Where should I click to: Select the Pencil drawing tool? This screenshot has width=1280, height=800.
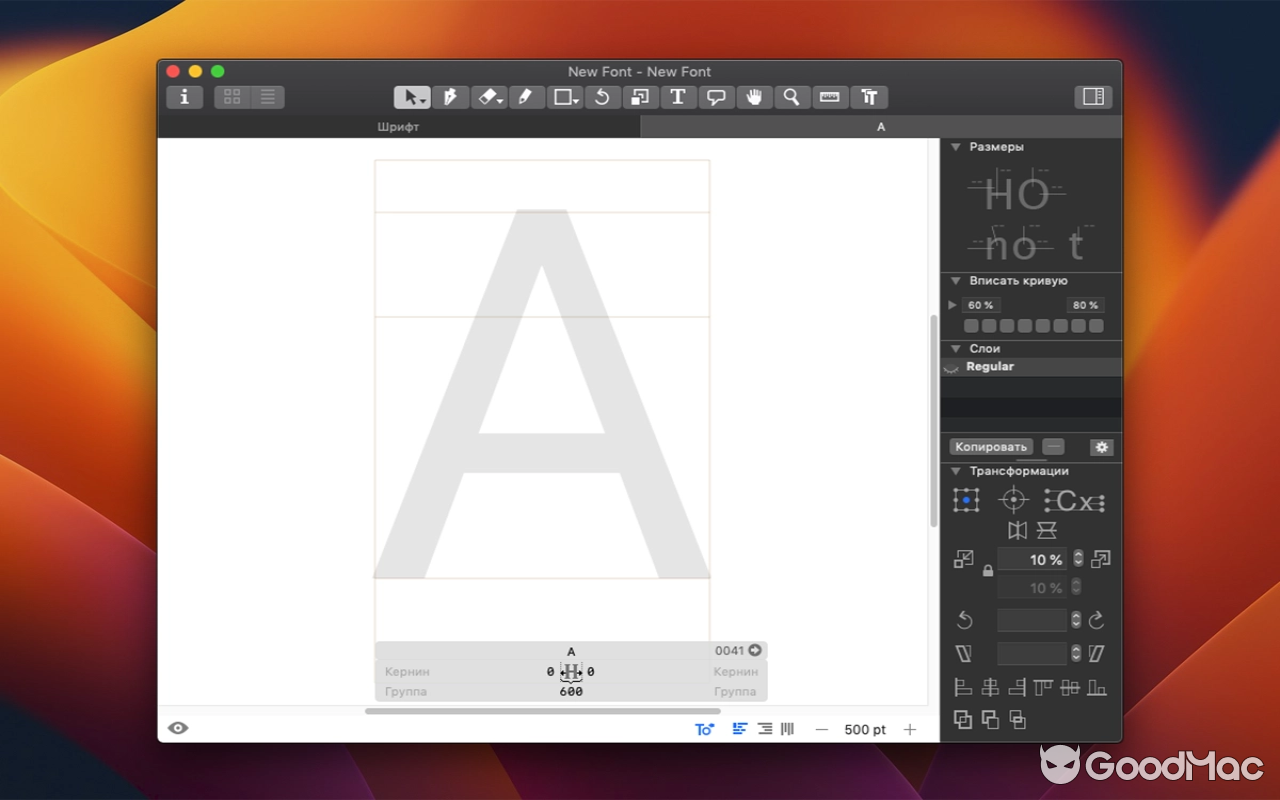coord(527,97)
